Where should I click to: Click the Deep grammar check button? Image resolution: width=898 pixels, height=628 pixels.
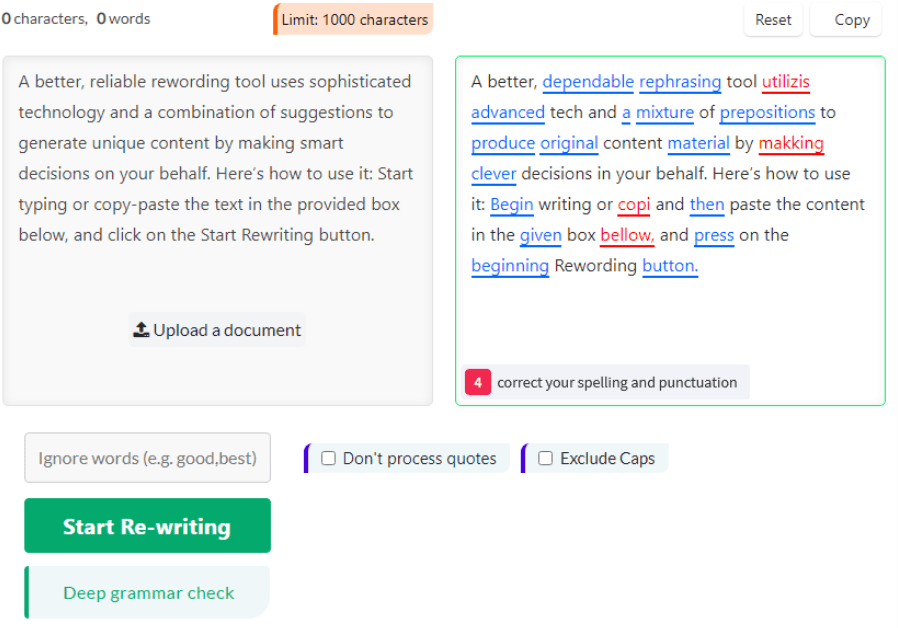click(x=148, y=593)
